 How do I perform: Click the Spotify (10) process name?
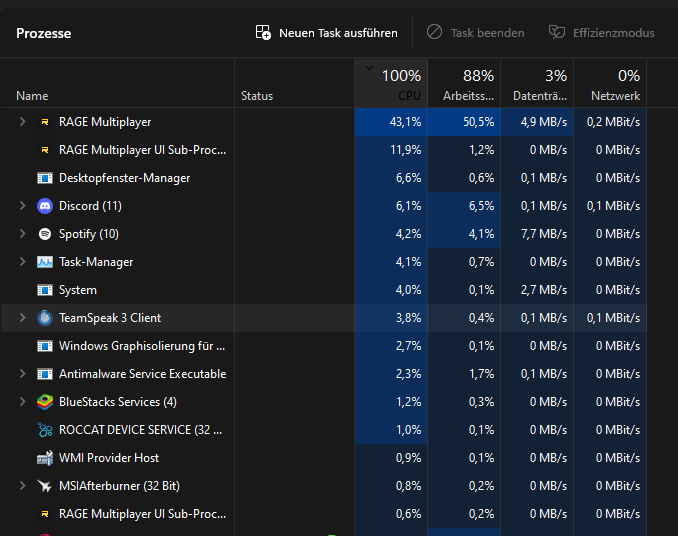click(89, 234)
